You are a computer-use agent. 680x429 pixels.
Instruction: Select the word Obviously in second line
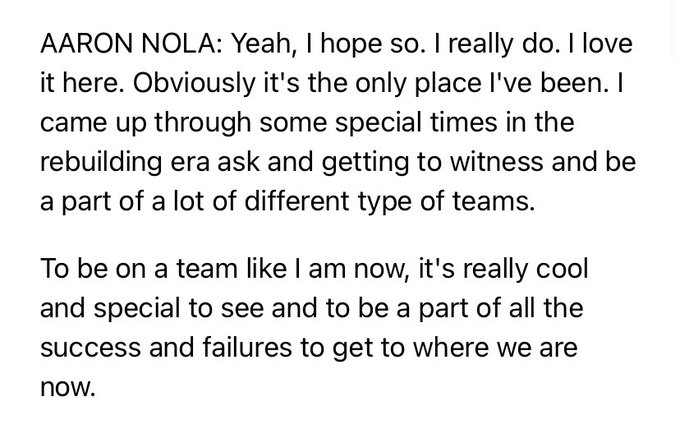pyautogui.click(x=194, y=84)
